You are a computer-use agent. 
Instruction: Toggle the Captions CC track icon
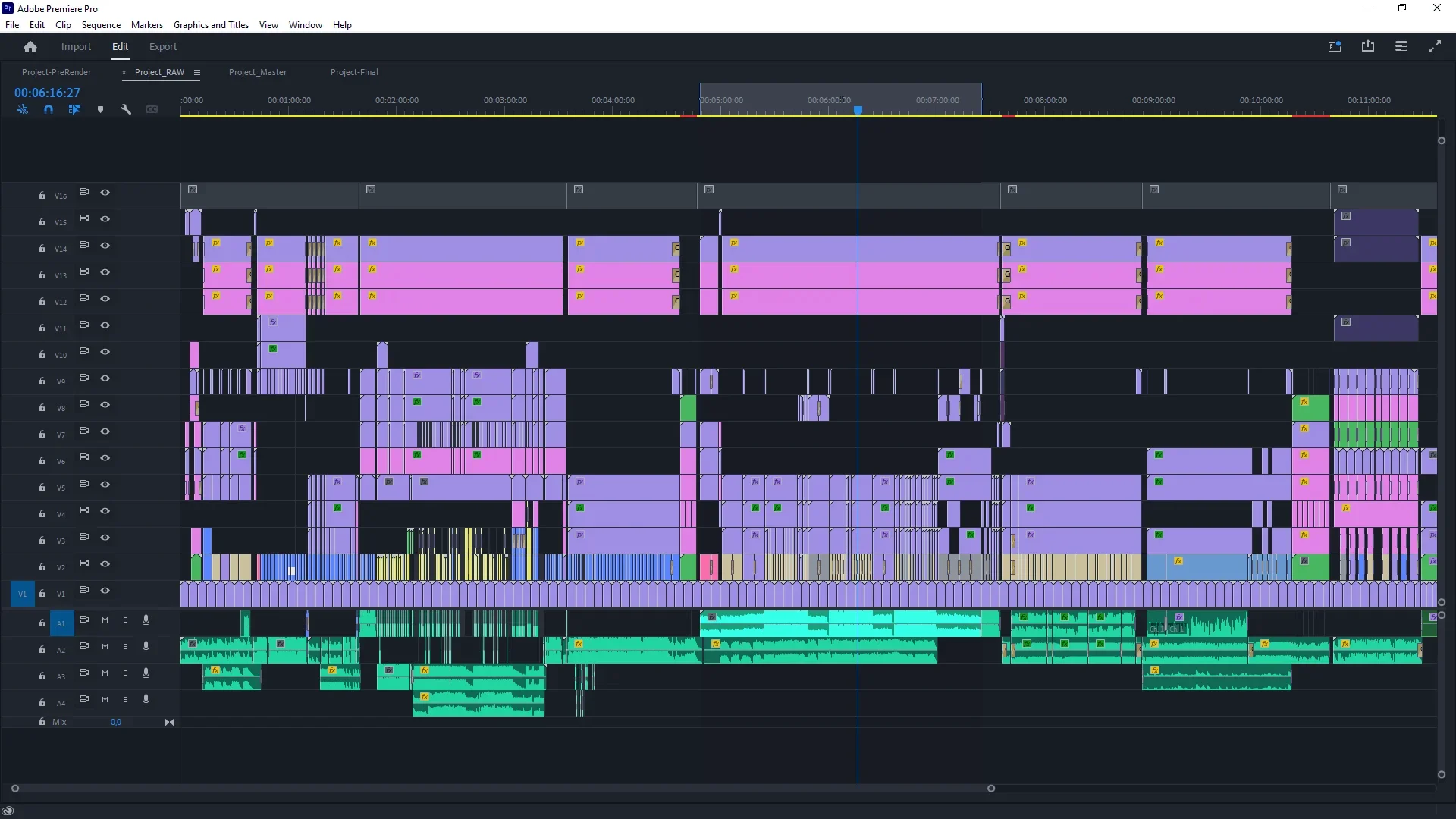[152, 109]
